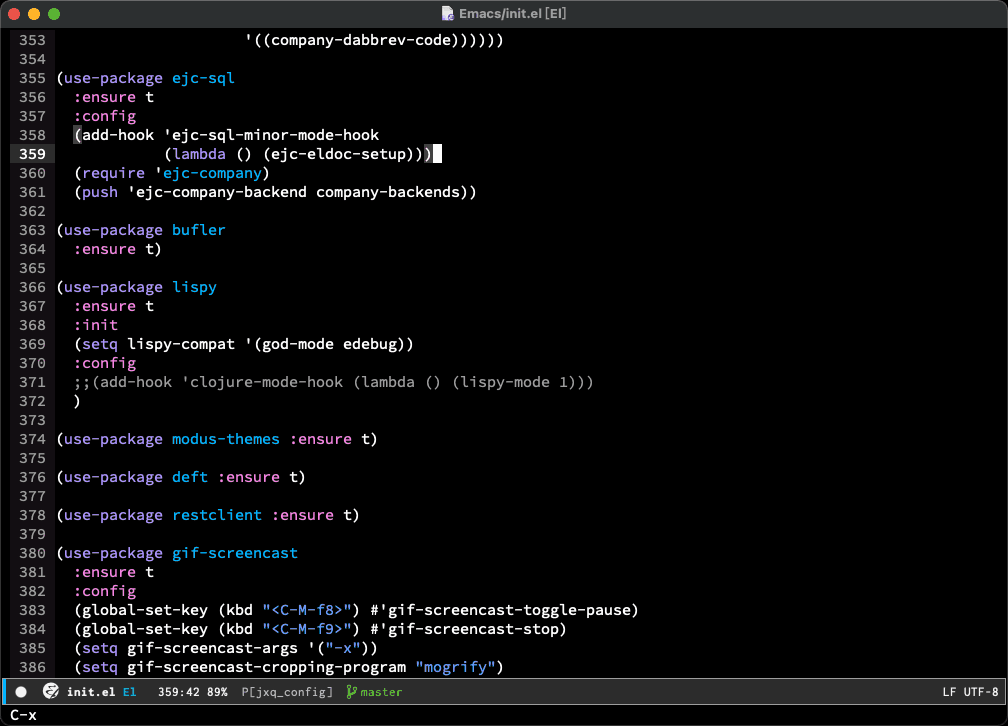Click the master branch label
1008x726 pixels.
pos(381,692)
